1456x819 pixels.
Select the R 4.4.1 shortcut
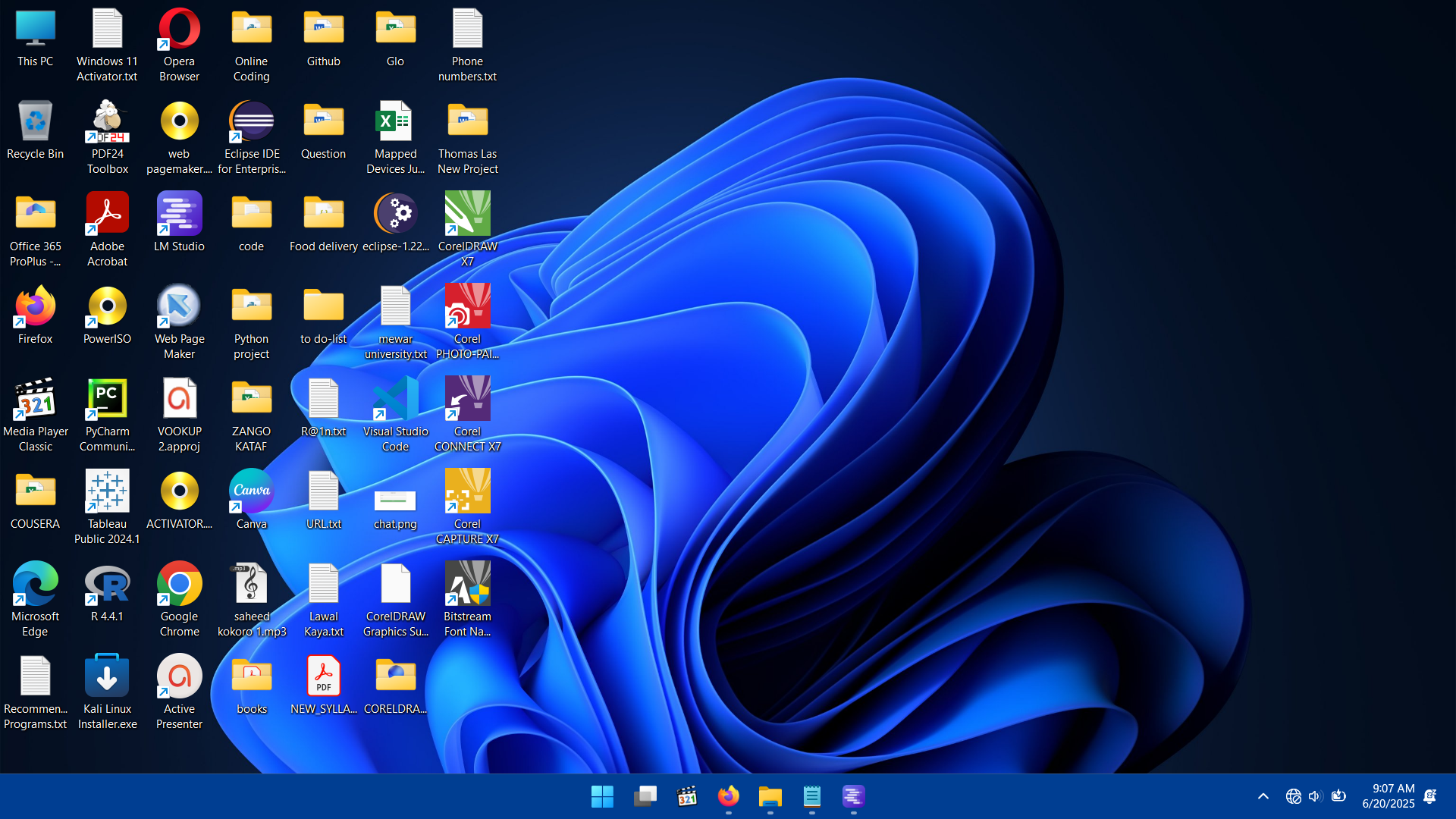point(108,593)
